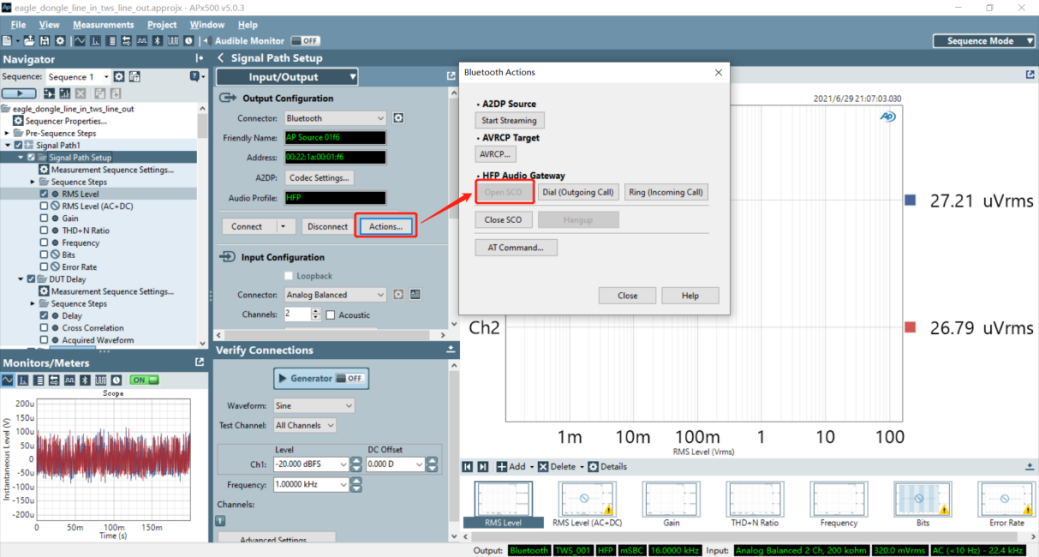The height and width of the screenshot is (557, 1039).
Task: Go back using the Signal Path Setup chevron
Action: click(x=221, y=58)
